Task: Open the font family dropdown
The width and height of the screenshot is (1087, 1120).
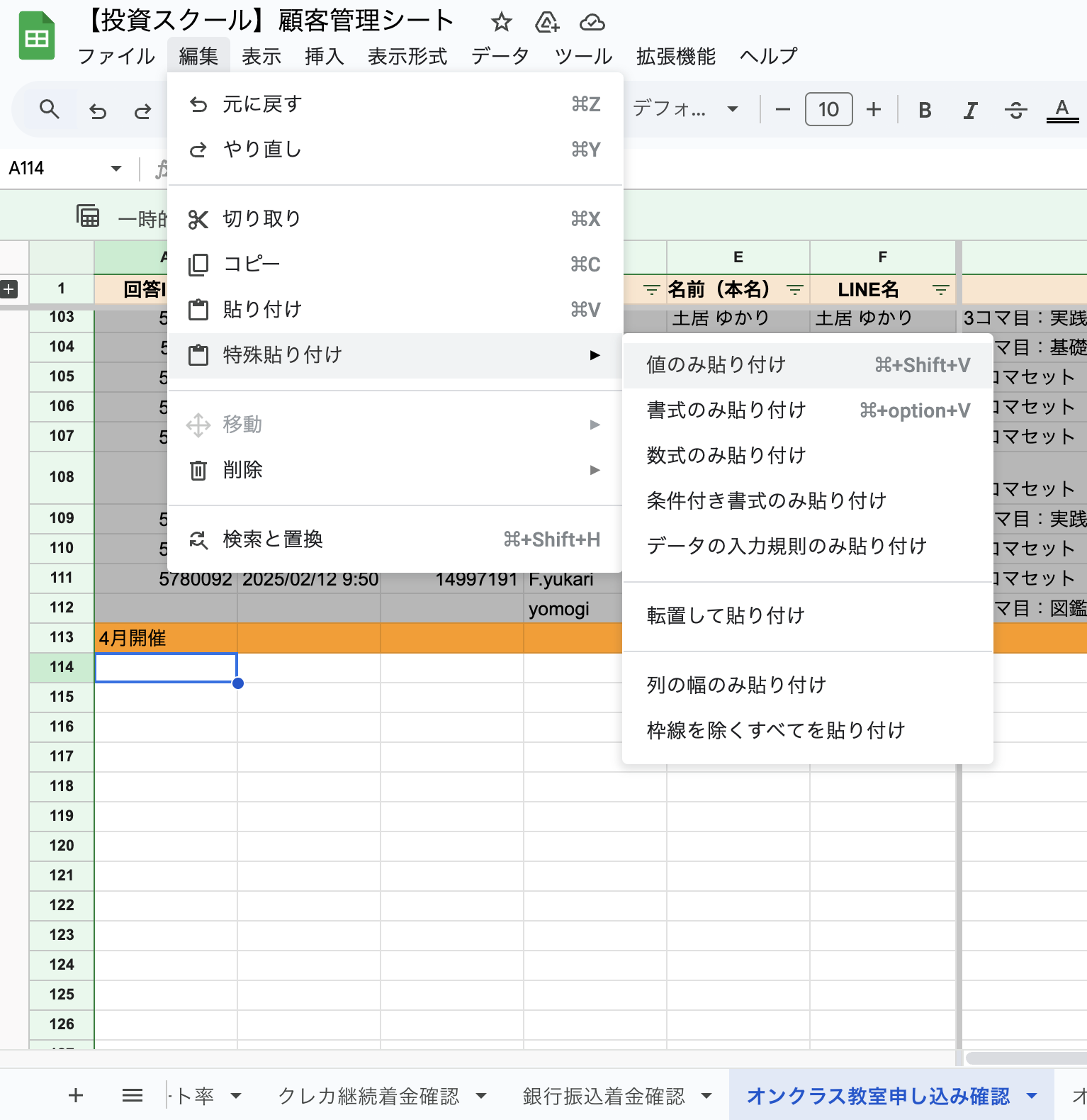Action: pos(685,110)
